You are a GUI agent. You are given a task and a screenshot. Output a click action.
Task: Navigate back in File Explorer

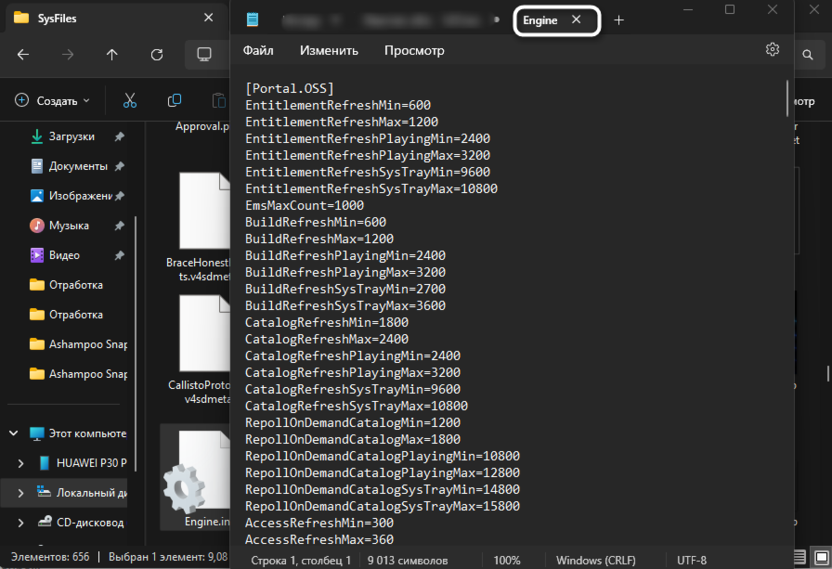(23, 55)
